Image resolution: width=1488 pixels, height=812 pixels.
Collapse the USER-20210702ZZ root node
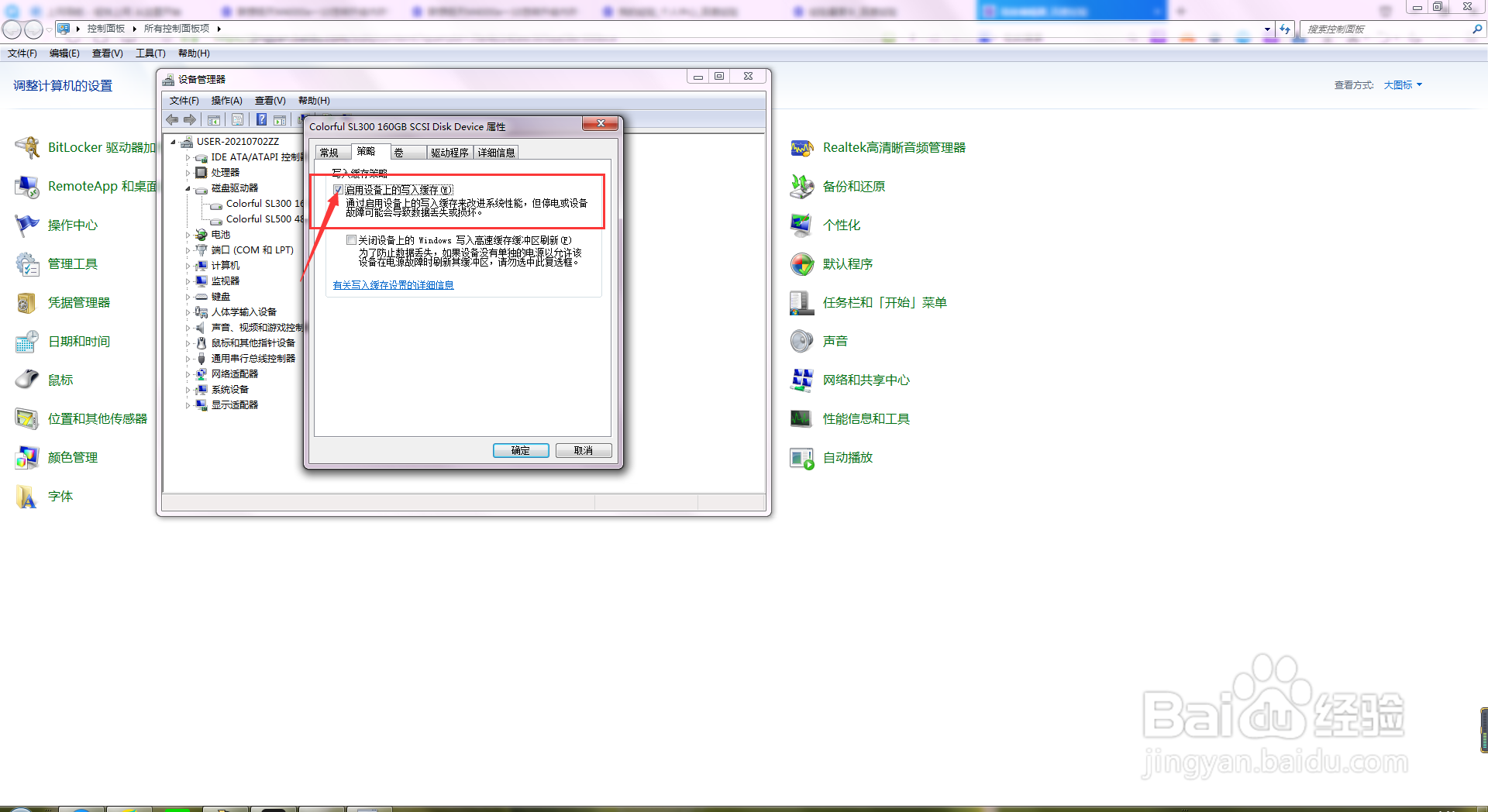coord(174,142)
